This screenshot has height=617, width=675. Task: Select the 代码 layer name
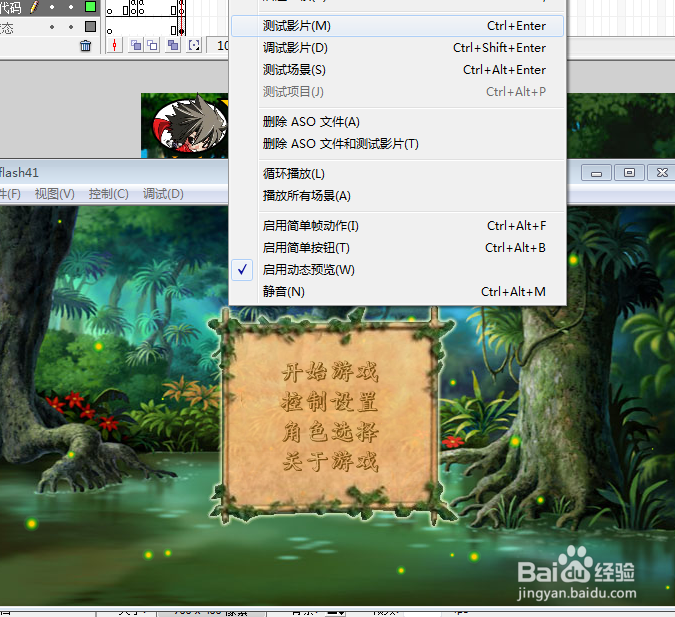coord(10,7)
